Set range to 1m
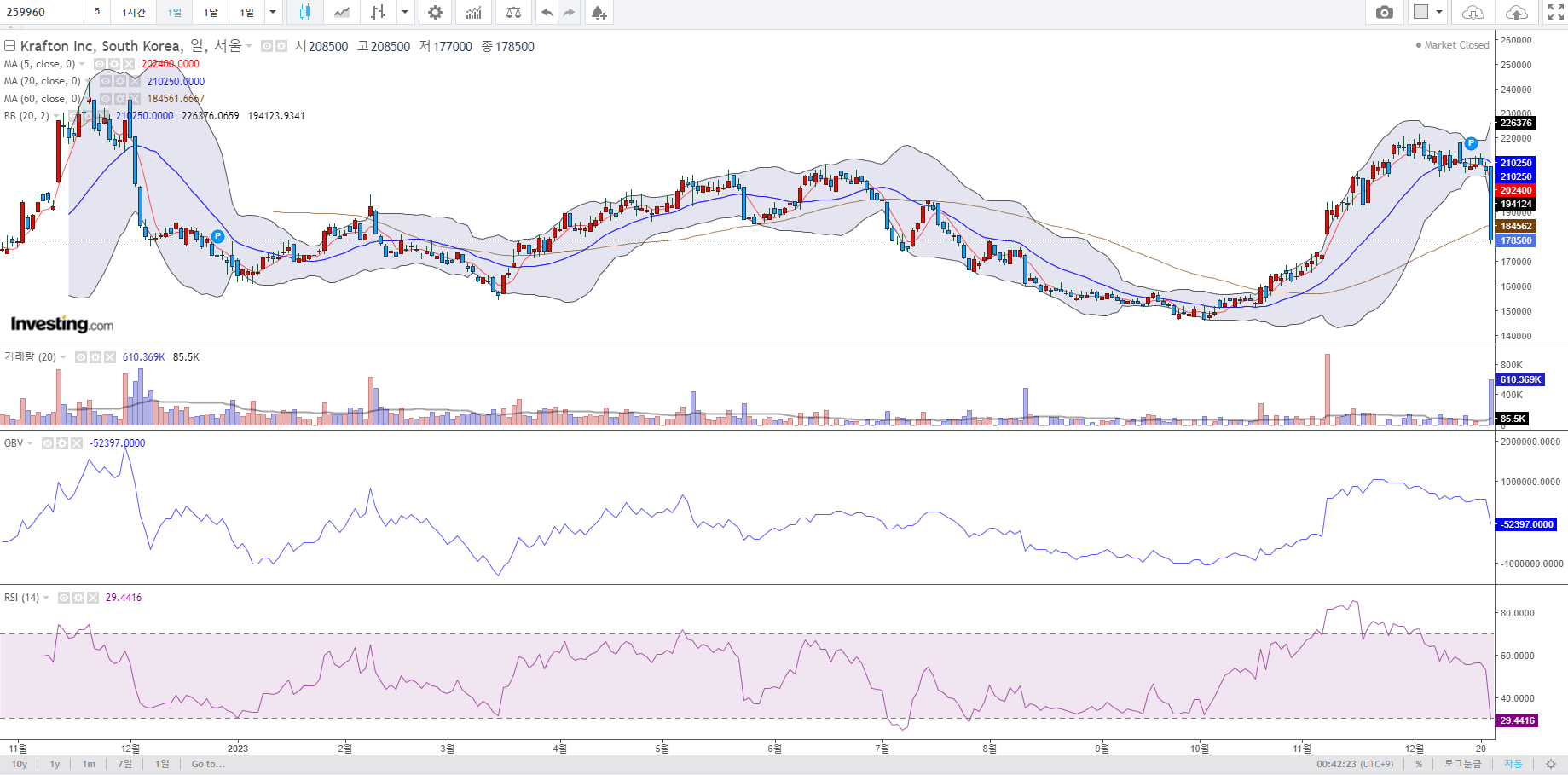This screenshot has width=1568, height=775. 89,764
